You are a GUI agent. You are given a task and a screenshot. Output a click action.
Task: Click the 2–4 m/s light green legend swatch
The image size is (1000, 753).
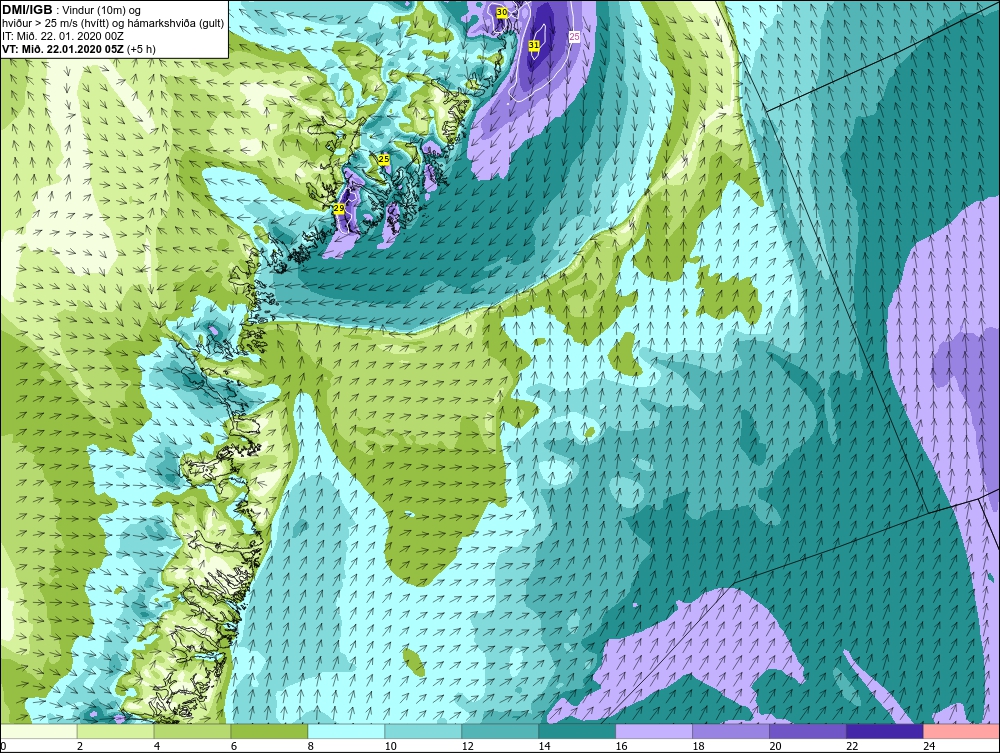(115, 731)
